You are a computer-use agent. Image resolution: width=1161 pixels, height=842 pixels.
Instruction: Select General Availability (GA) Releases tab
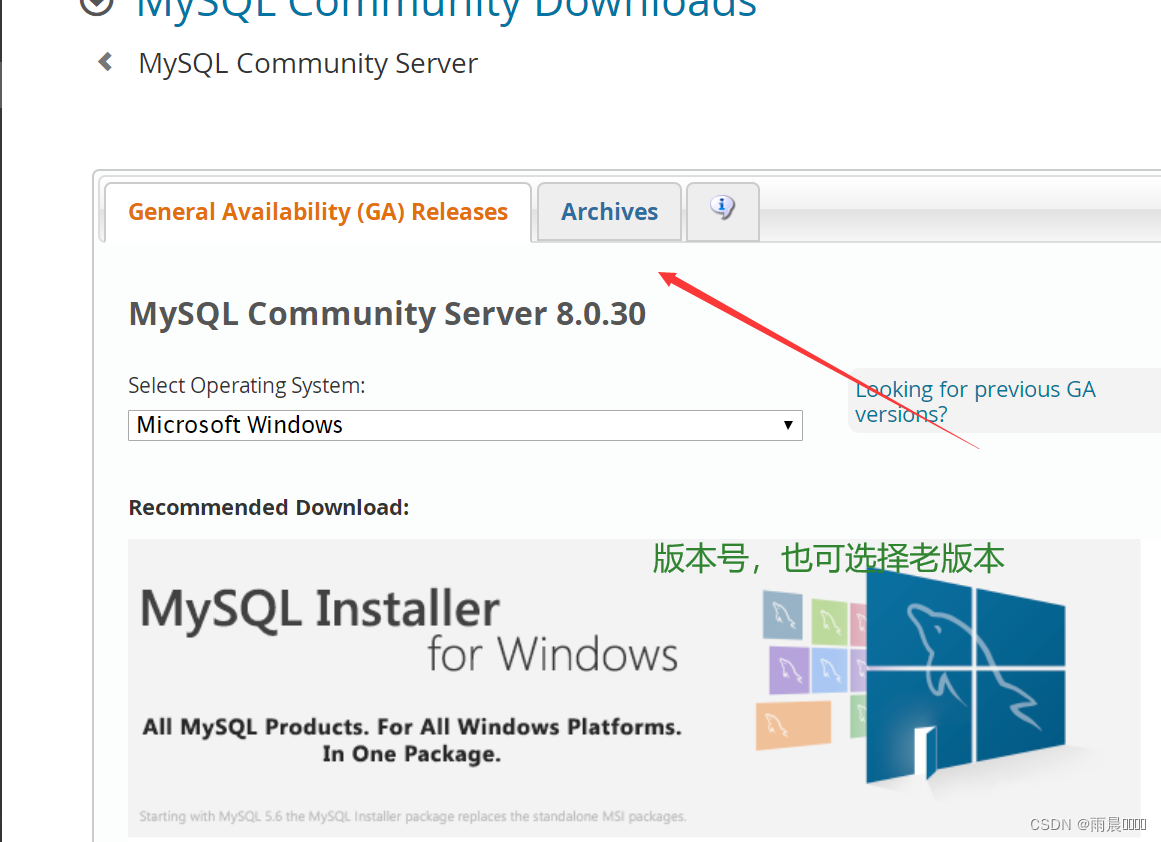click(318, 212)
